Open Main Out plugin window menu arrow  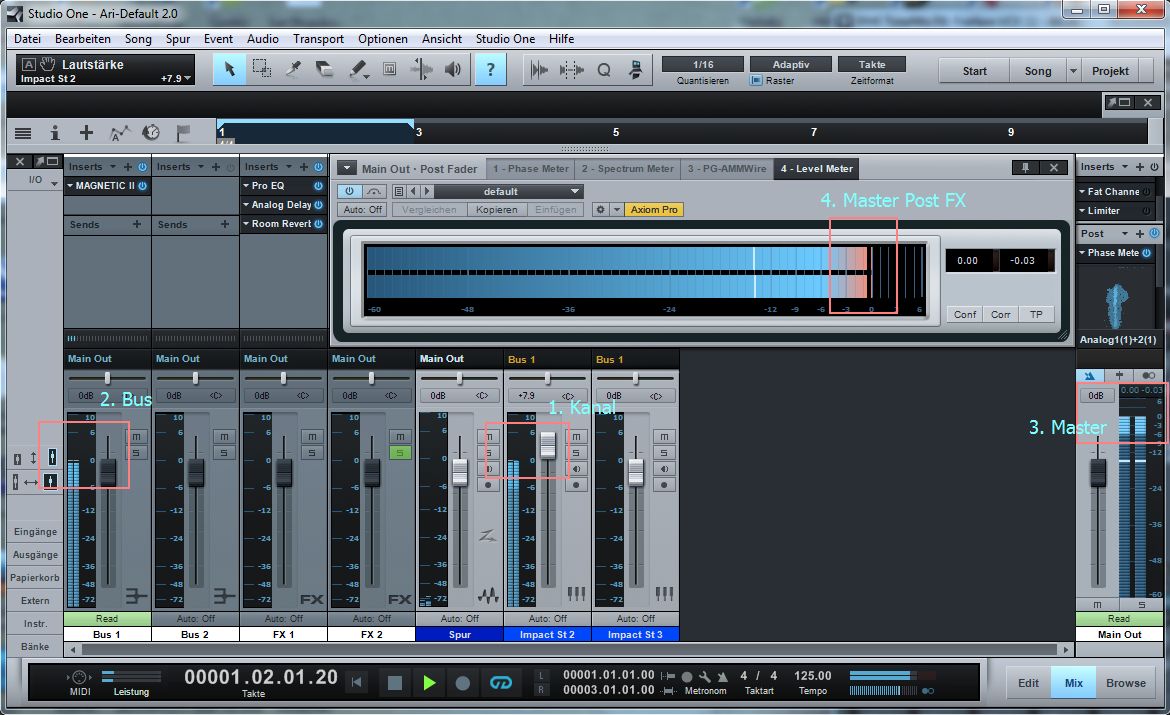346,168
